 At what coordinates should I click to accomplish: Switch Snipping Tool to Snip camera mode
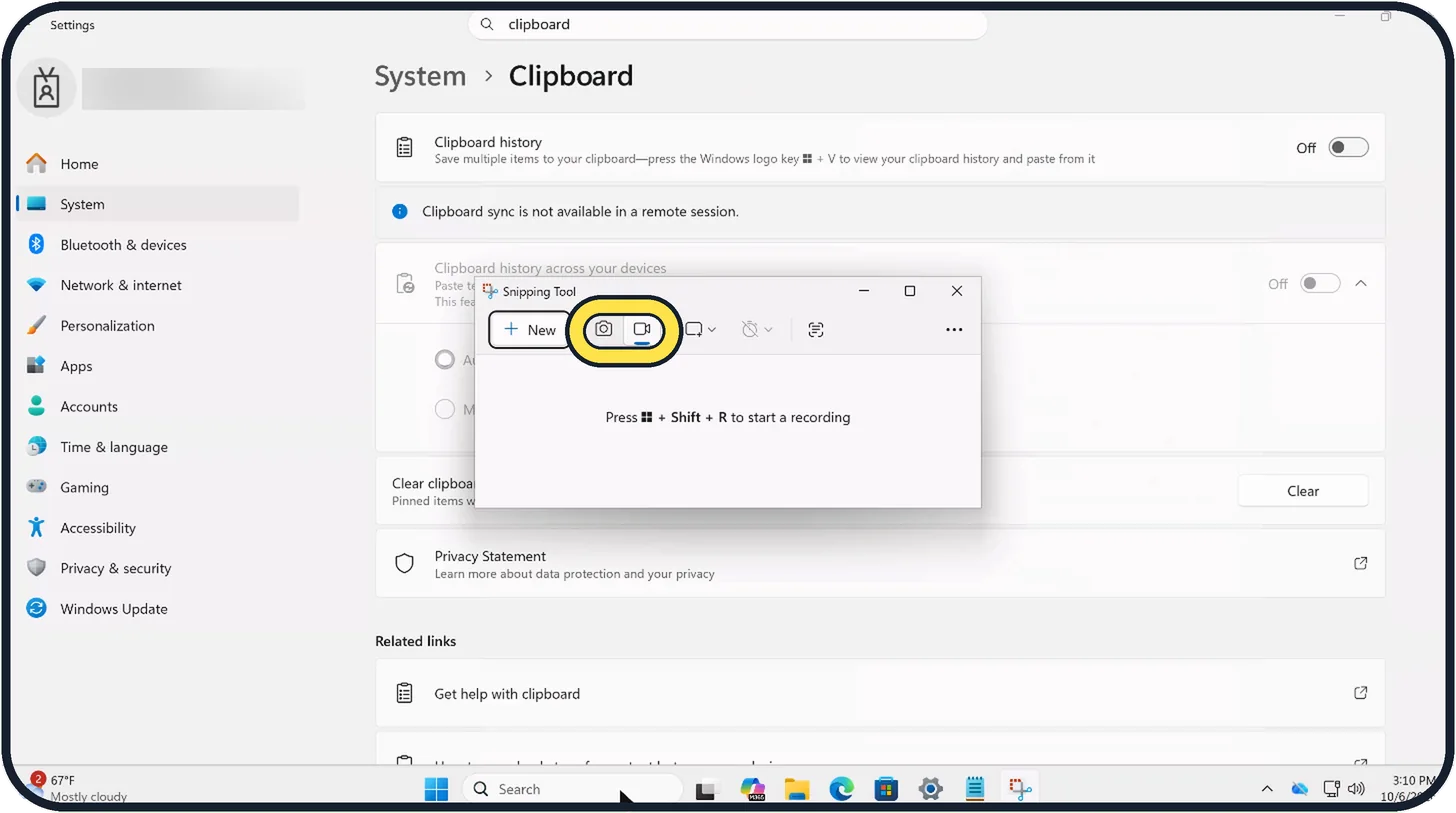pos(604,329)
